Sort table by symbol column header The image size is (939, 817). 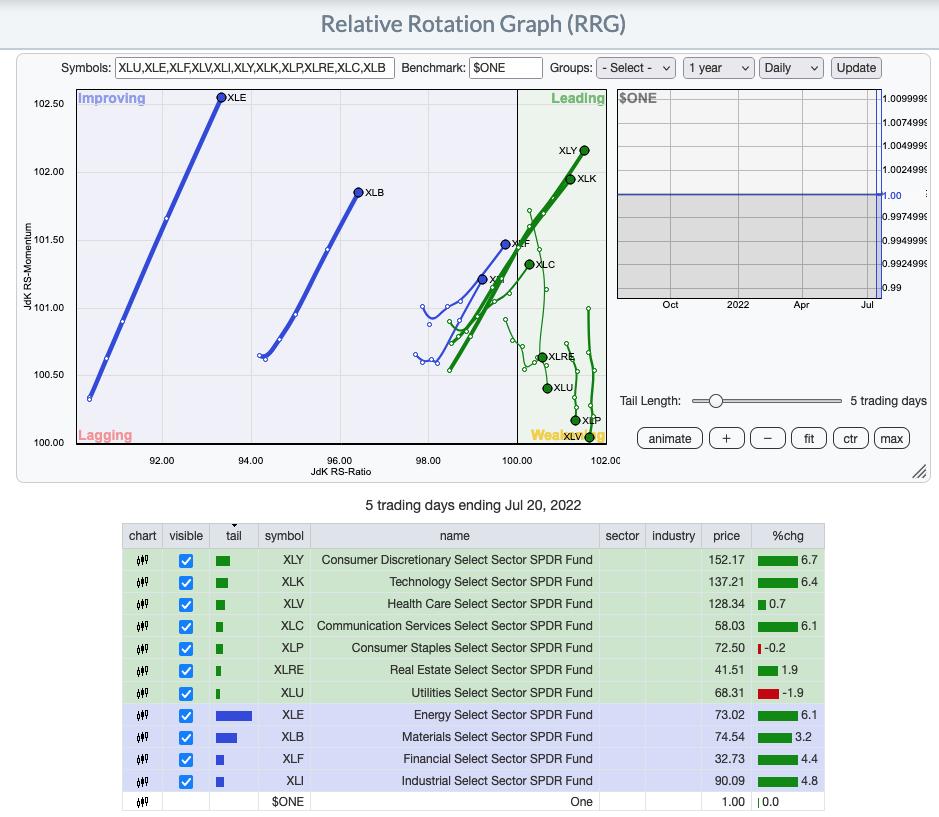click(284, 535)
